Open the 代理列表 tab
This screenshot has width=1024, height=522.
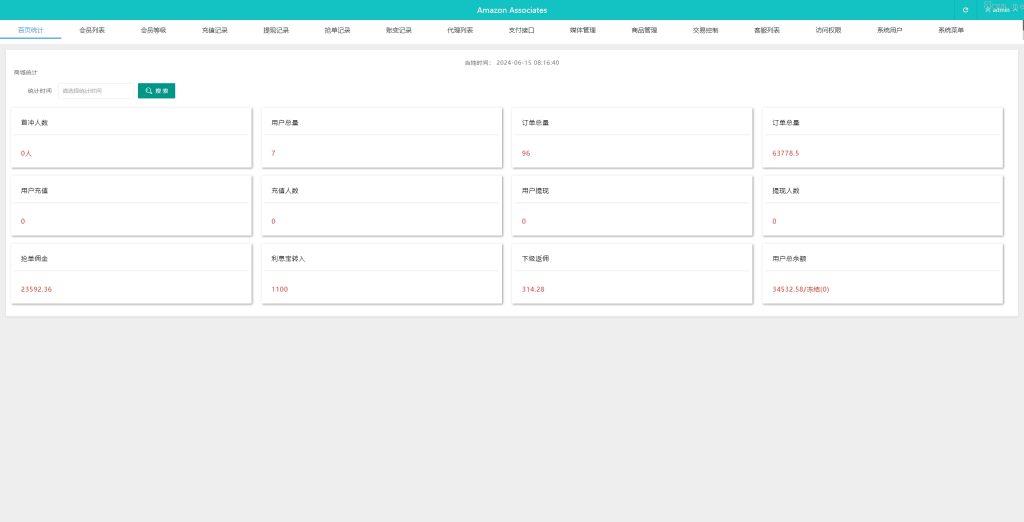click(x=460, y=31)
